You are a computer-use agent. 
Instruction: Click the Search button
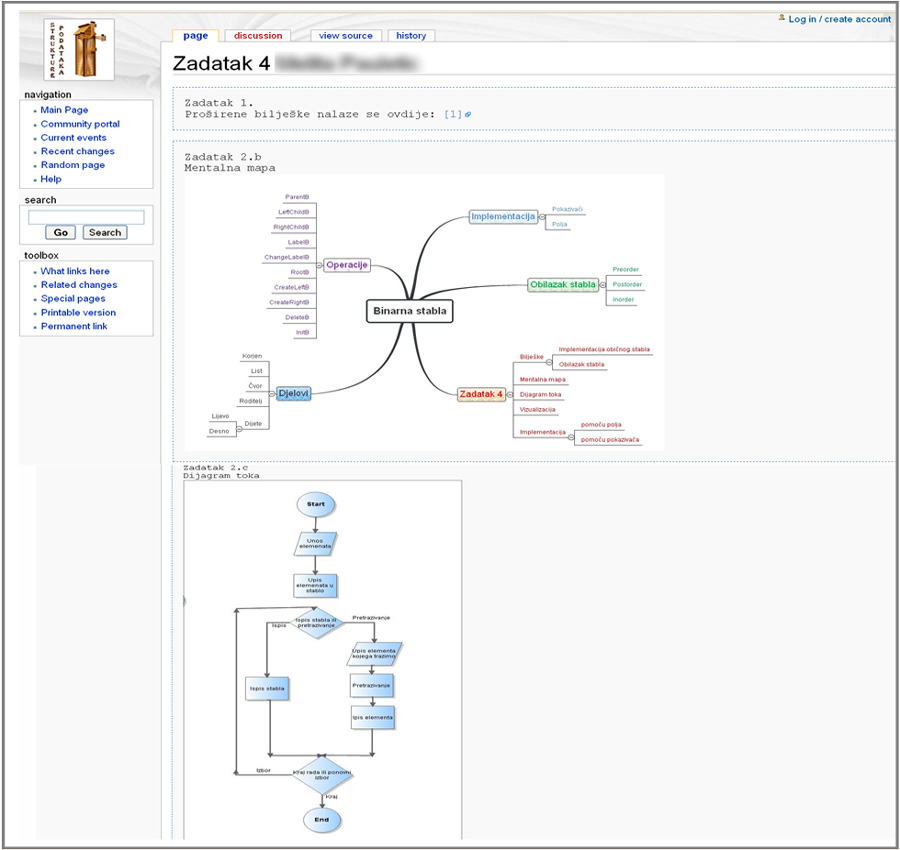pos(105,232)
